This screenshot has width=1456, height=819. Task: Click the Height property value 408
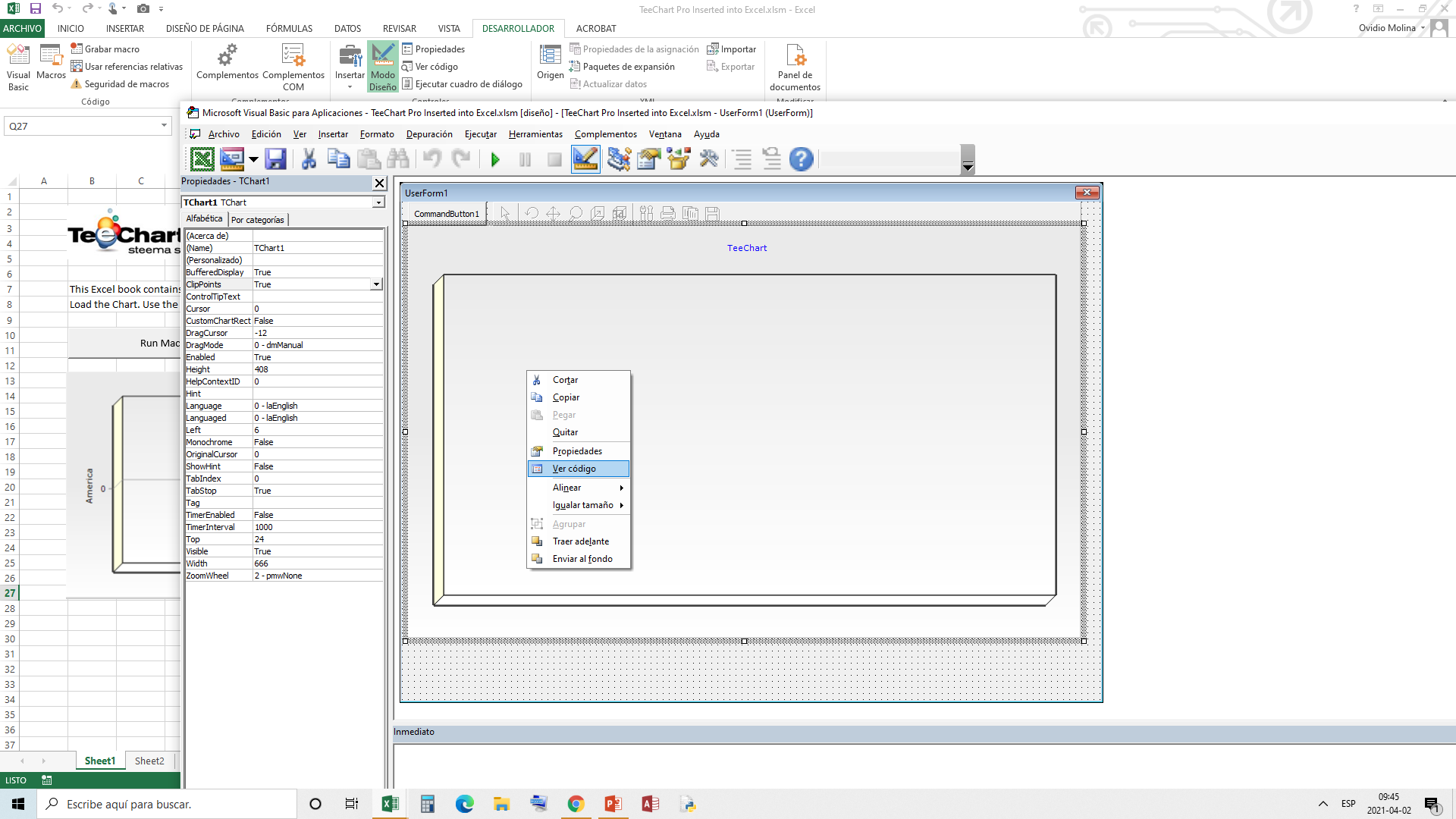pyautogui.click(x=318, y=369)
